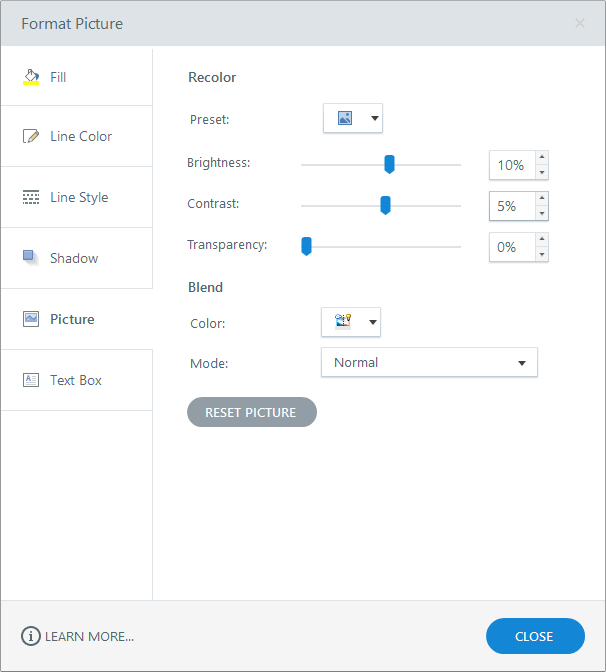The image size is (606, 672).
Task: Click the Brightness slider handle
Action: point(390,164)
